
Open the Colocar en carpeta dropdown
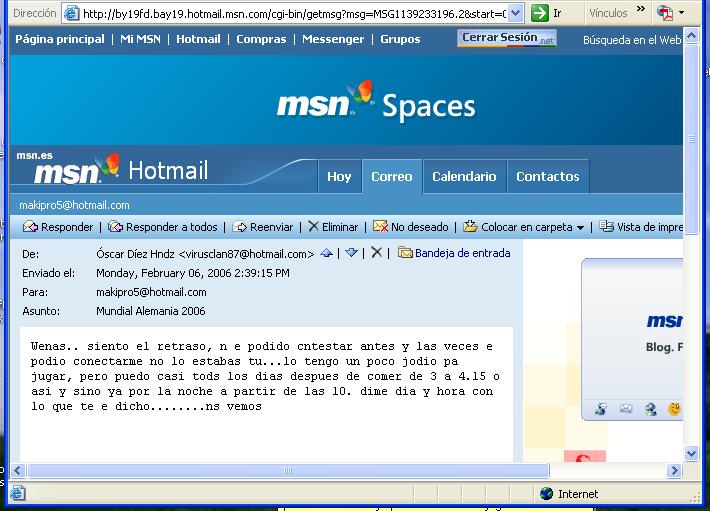pos(524,227)
